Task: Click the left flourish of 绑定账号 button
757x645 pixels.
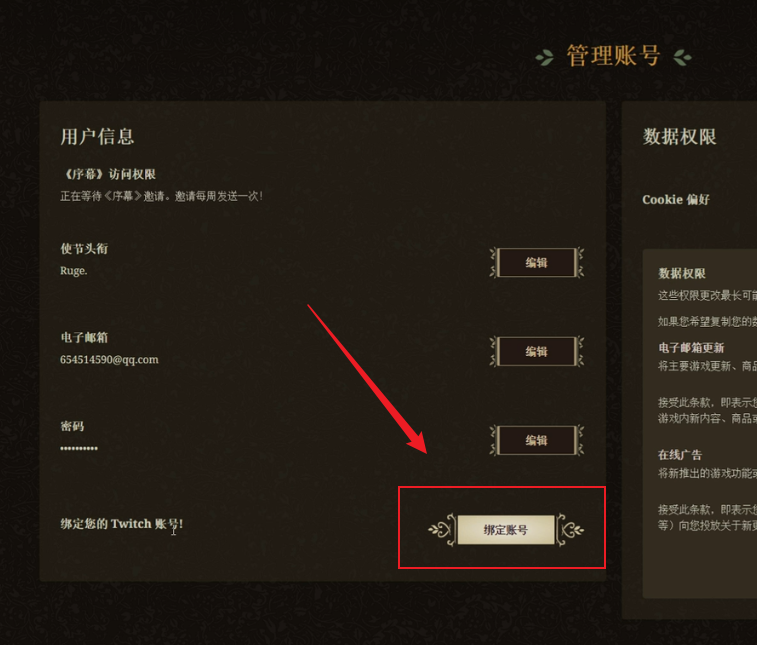Action: pyautogui.click(x=441, y=530)
